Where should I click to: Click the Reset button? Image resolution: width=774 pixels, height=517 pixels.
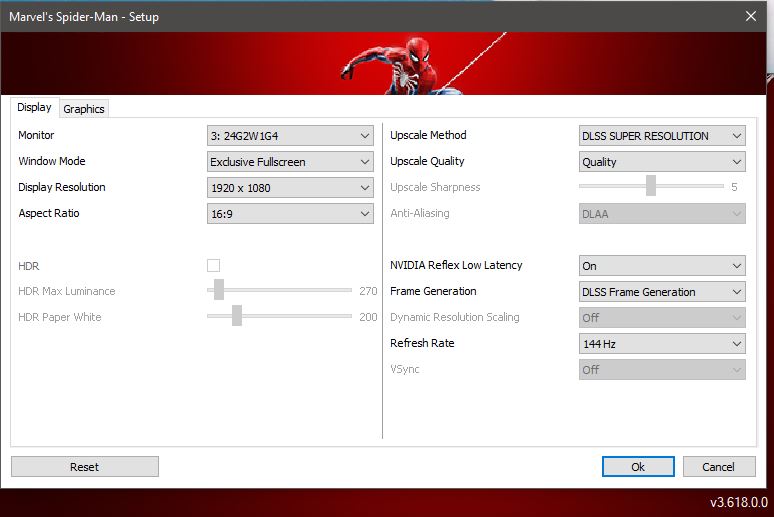85,467
